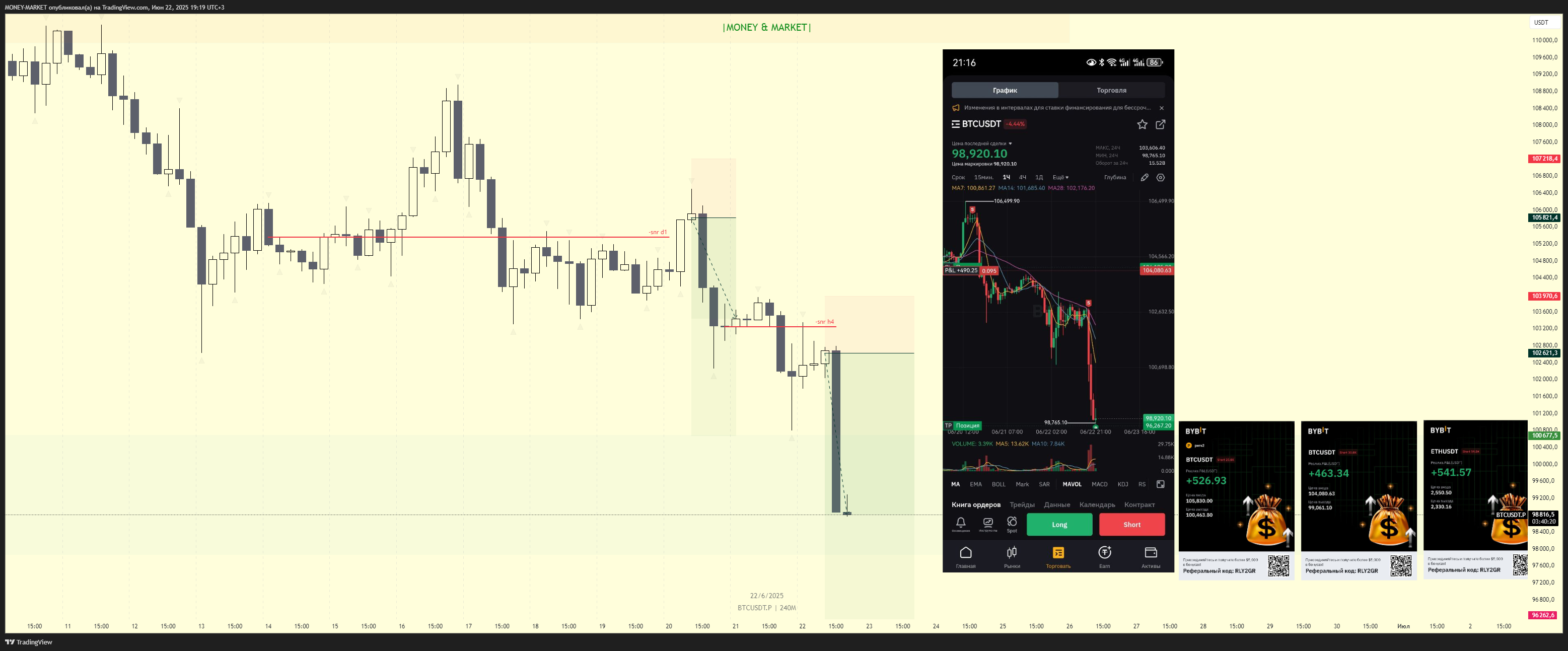Screen dimensions: 1568x651
Task: Toggle the KDJ sub-indicator
Action: 1123,484
